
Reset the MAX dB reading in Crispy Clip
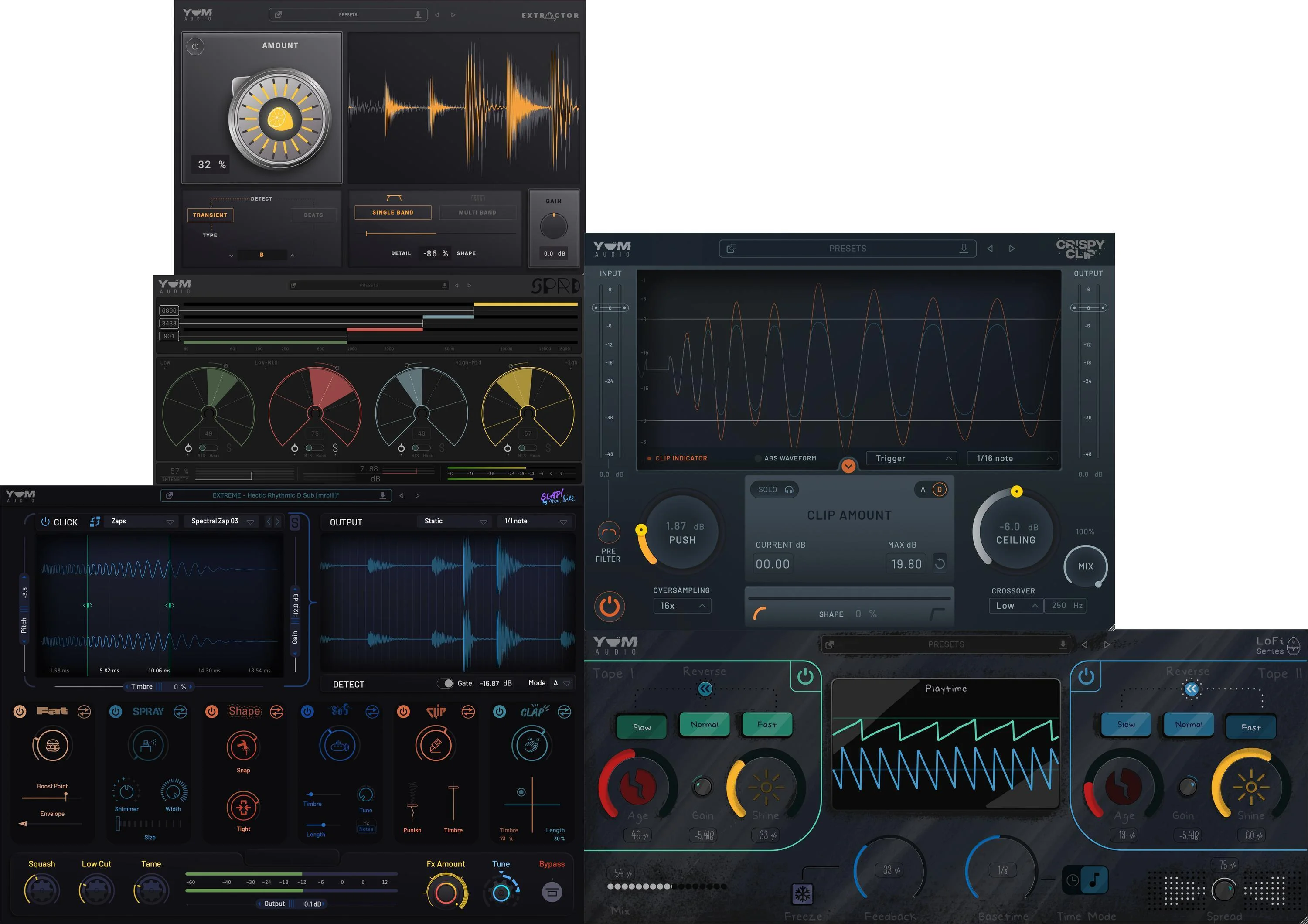point(940,564)
